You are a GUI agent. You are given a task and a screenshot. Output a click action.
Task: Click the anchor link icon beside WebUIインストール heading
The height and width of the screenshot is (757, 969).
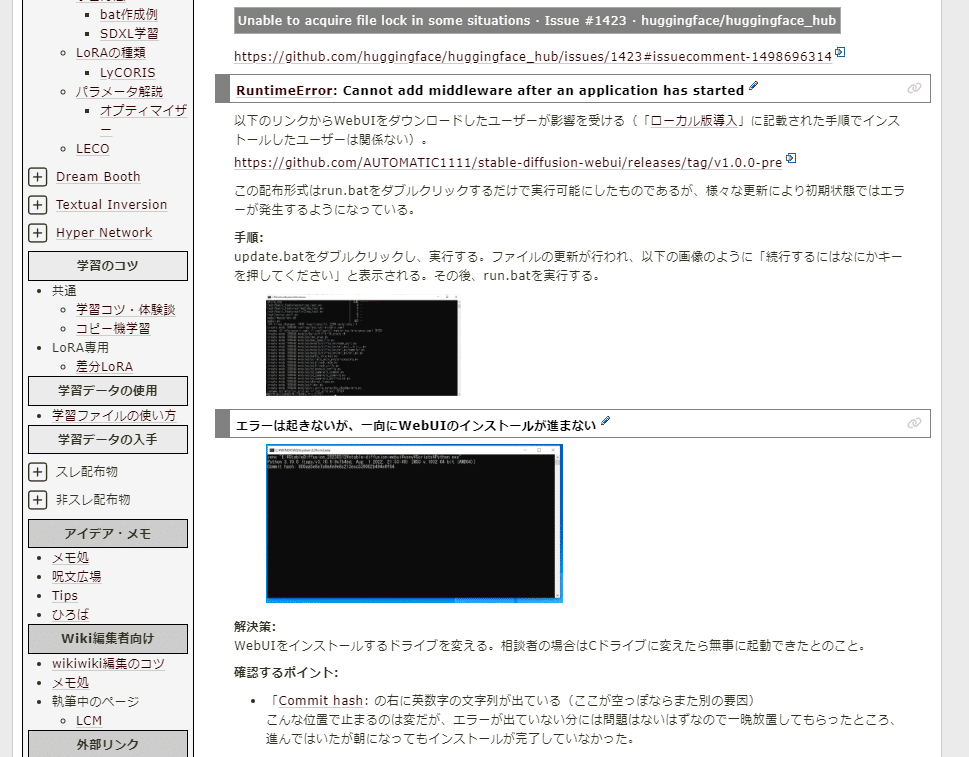913,422
